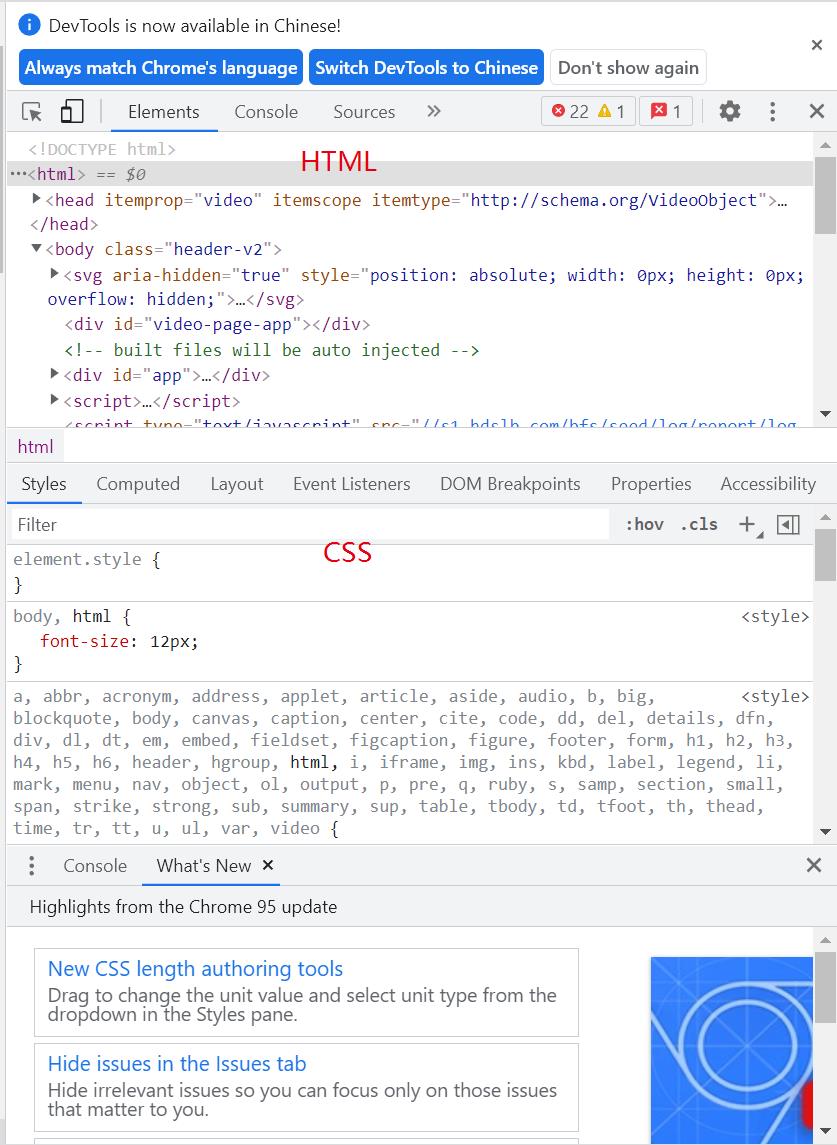Switch to the top Console tab
The width and height of the screenshot is (837, 1145).
(266, 112)
